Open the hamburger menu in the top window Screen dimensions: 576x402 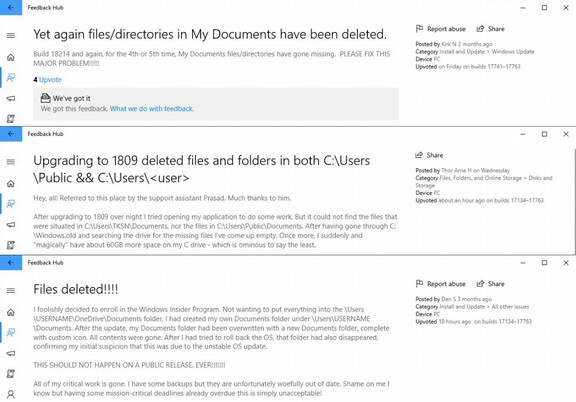11,35
